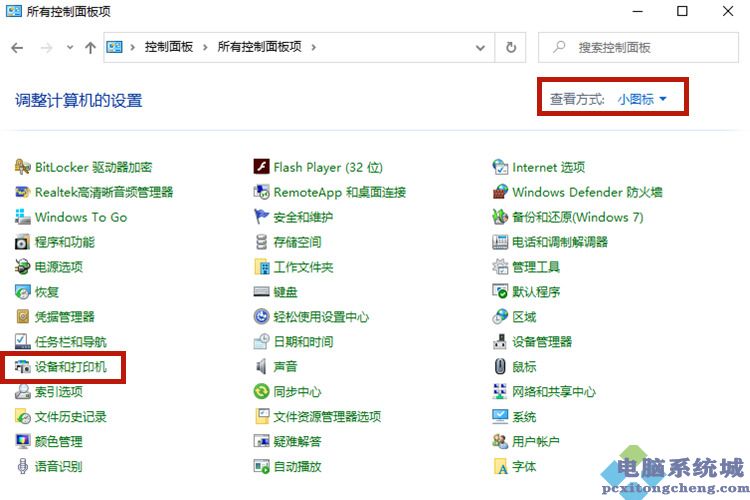750x500 pixels.
Task: Click the search magnifier icon
Action: [x=559, y=47]
